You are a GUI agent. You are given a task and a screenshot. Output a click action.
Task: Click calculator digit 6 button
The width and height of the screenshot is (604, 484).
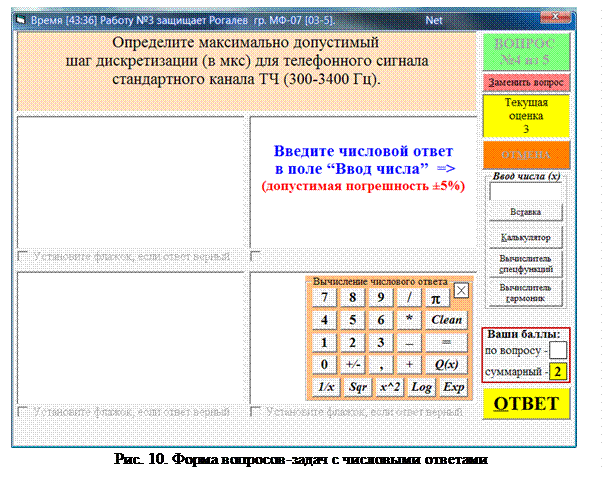coord(381,320)
